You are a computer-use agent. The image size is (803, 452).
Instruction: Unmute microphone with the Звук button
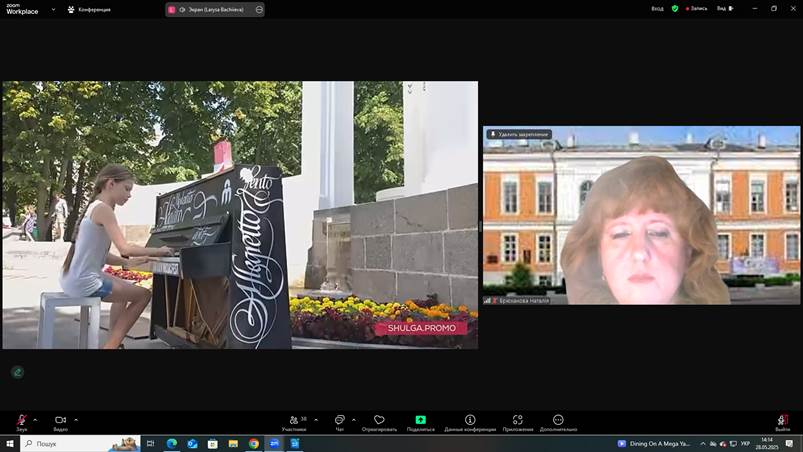pos(21,421)
